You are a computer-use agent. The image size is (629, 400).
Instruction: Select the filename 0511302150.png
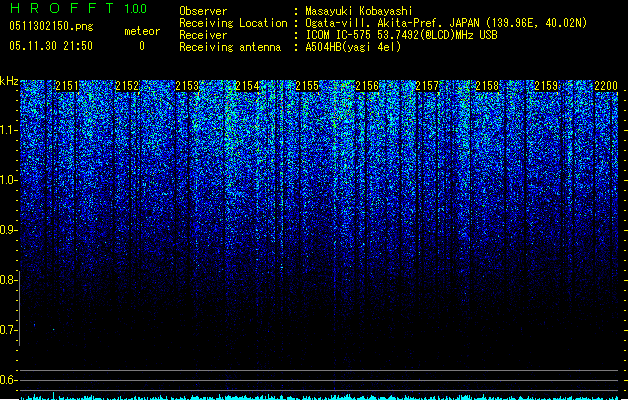click(x=51, y=27)
